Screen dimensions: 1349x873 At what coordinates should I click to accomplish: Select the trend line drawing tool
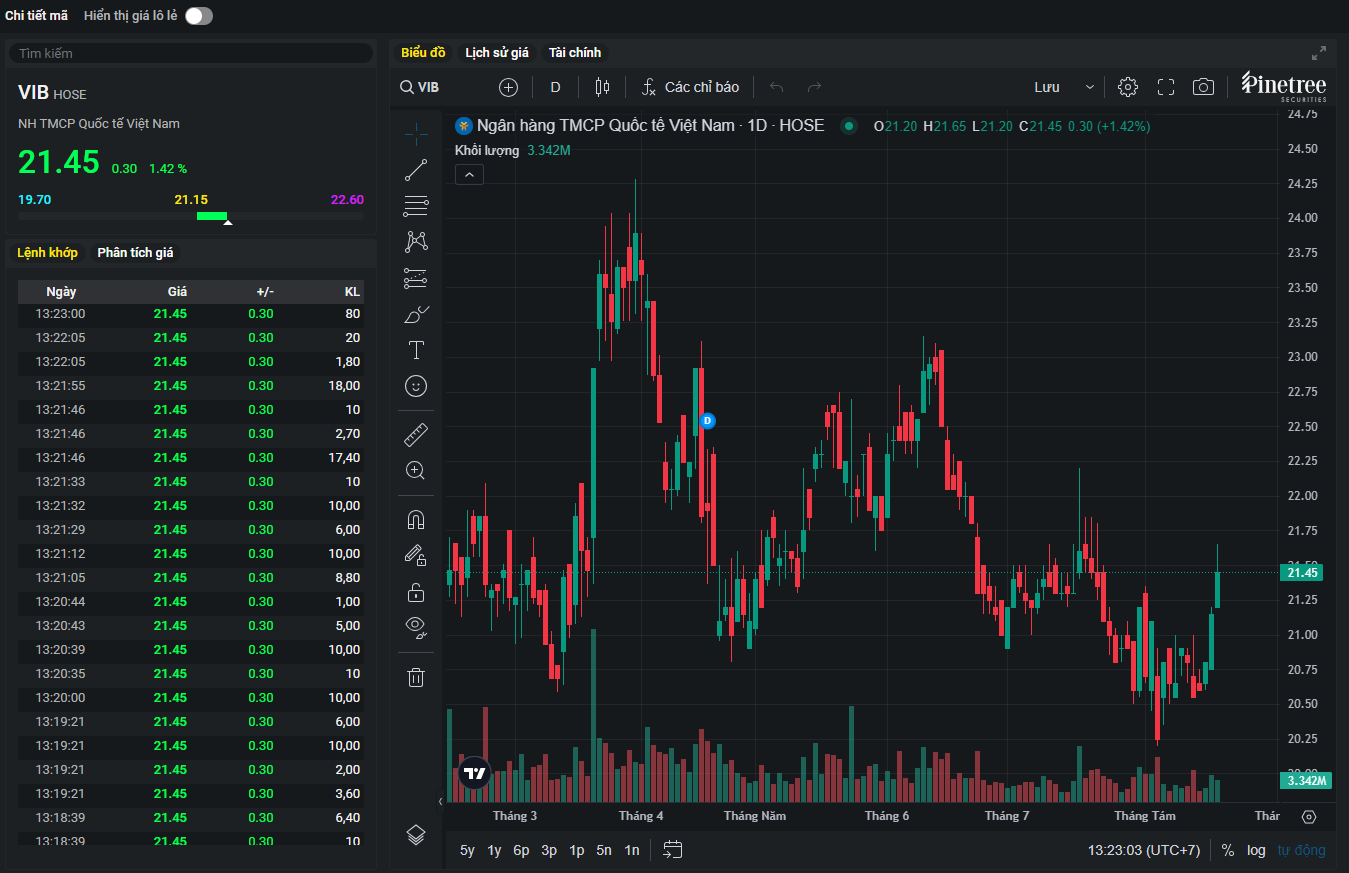click(416, 170)
